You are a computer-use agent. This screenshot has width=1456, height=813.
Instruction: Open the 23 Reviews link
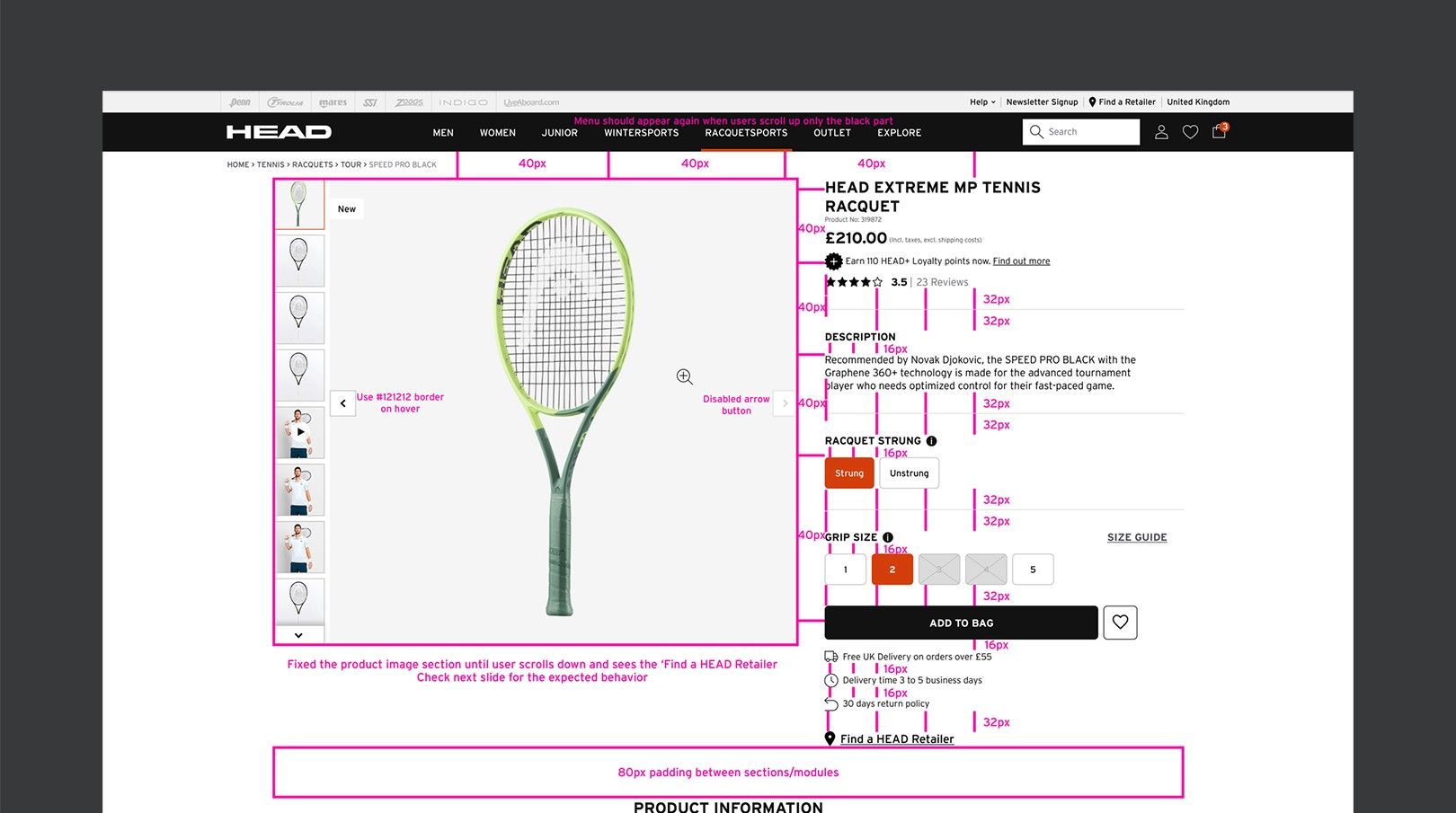click(942, 282)
